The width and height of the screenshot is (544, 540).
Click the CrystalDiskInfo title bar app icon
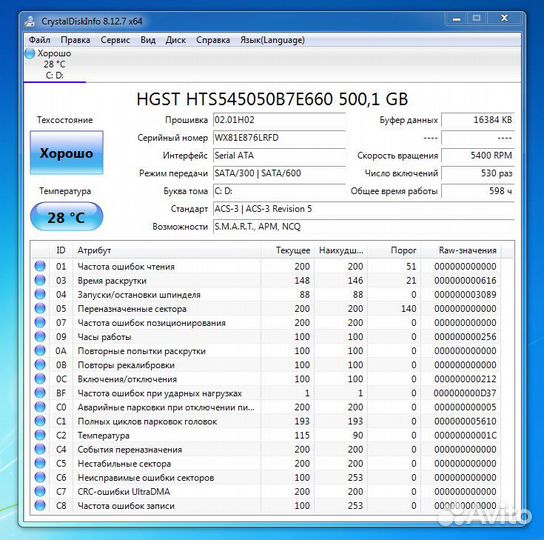[30, 21]
